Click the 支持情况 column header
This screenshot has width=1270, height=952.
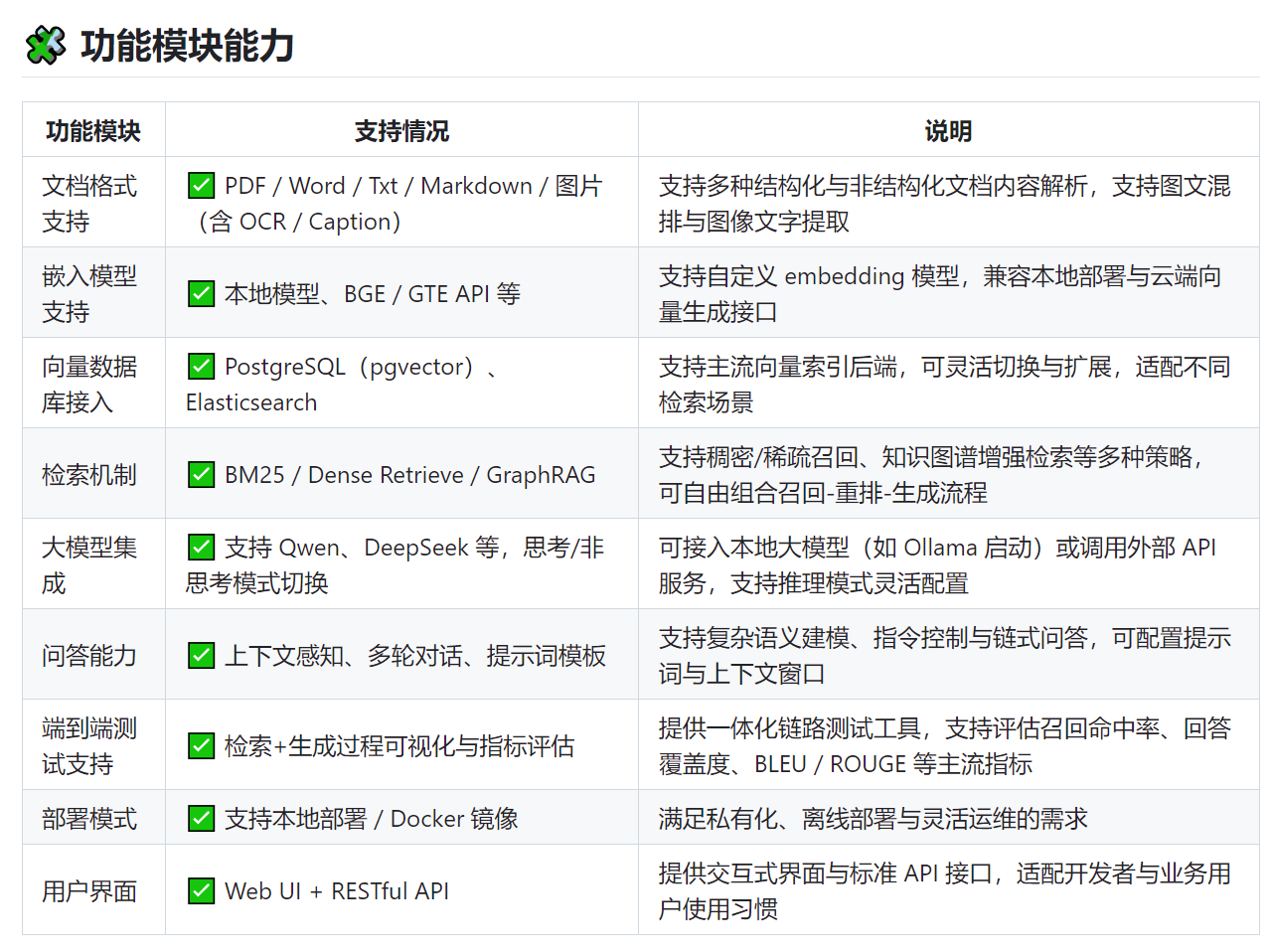pyautogui.click(x=401, y=130)
